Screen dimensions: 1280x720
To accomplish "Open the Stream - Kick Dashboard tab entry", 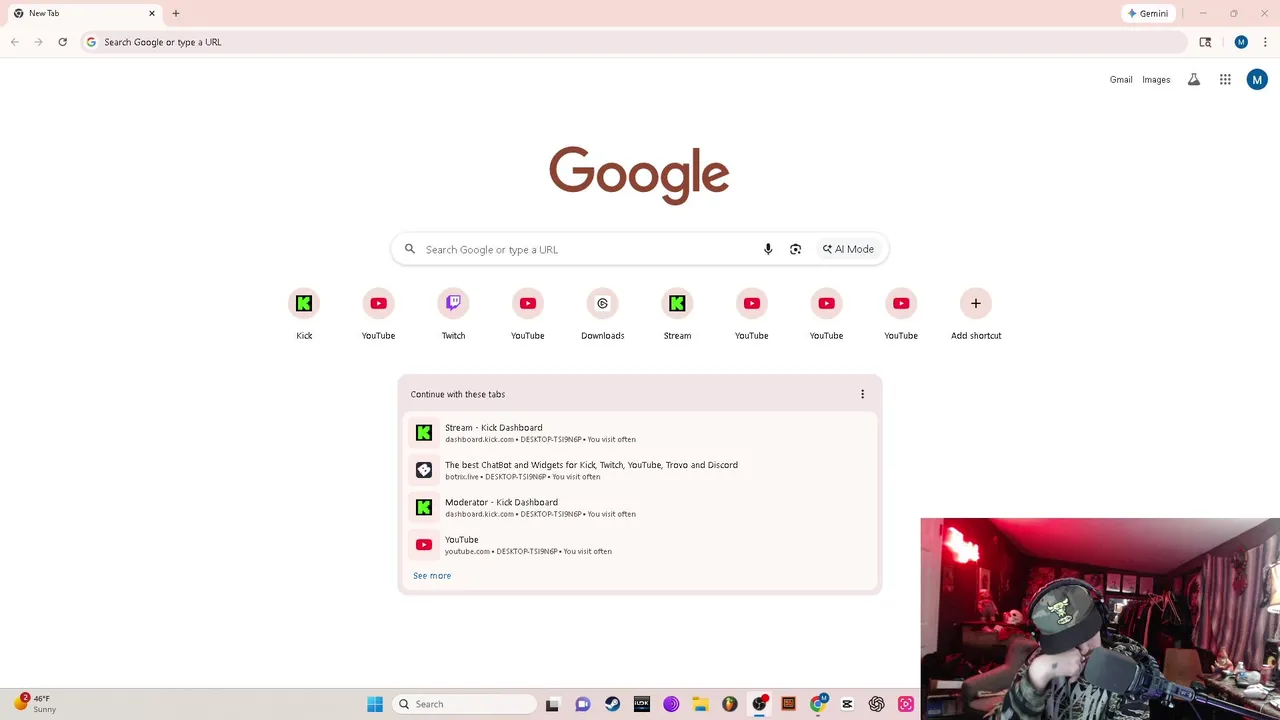I will click(640, 433).
